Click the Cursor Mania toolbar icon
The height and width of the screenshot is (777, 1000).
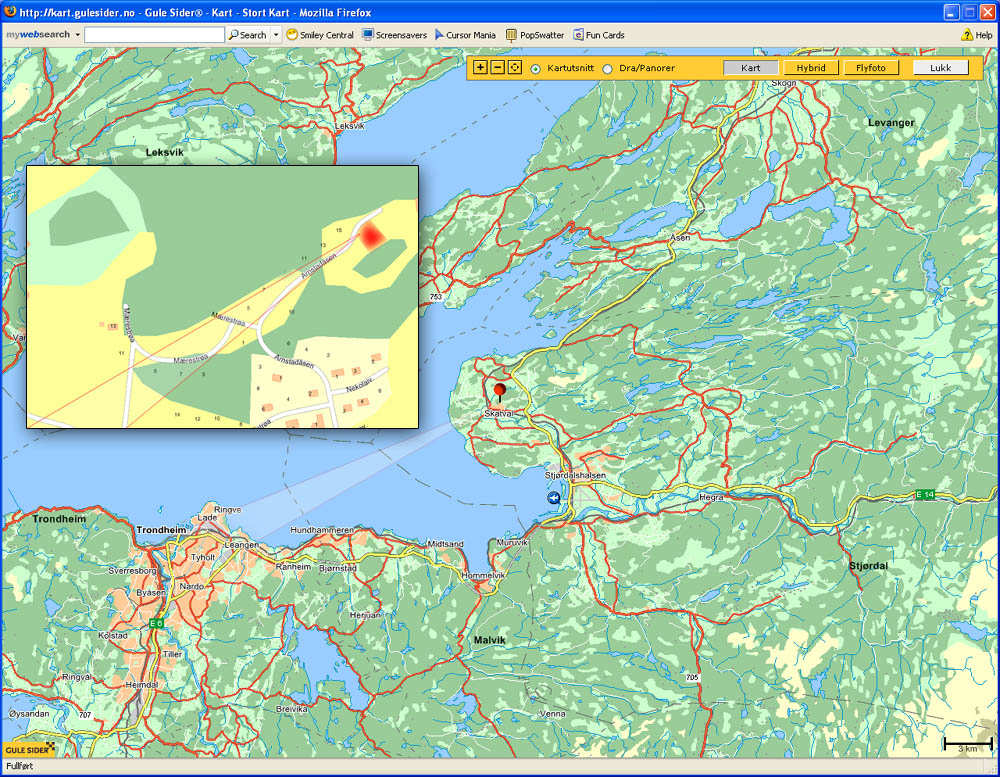[465, 35]
